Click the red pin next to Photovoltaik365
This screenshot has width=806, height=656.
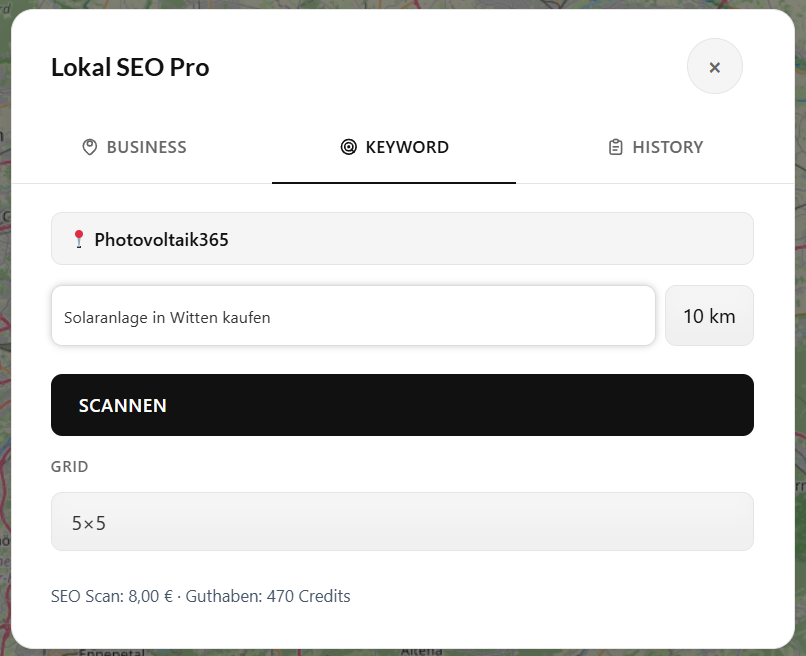click(x=79, y=239)
